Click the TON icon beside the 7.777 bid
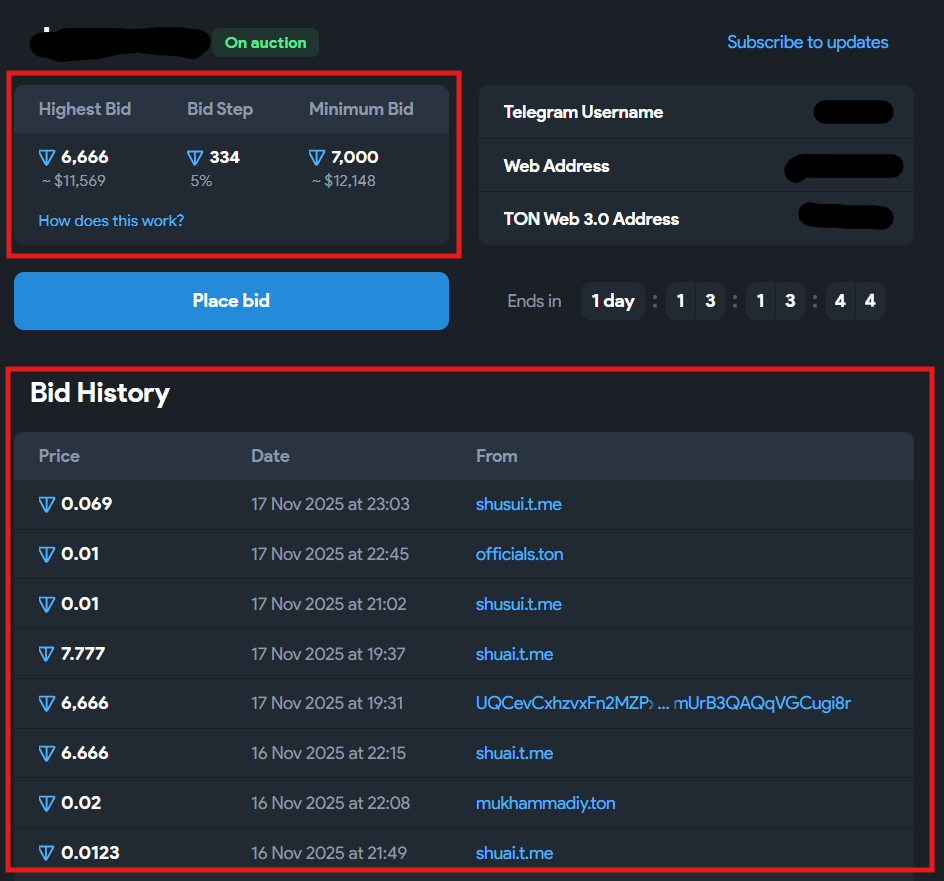This screenshot has width=944, height=881. [47, 654]
